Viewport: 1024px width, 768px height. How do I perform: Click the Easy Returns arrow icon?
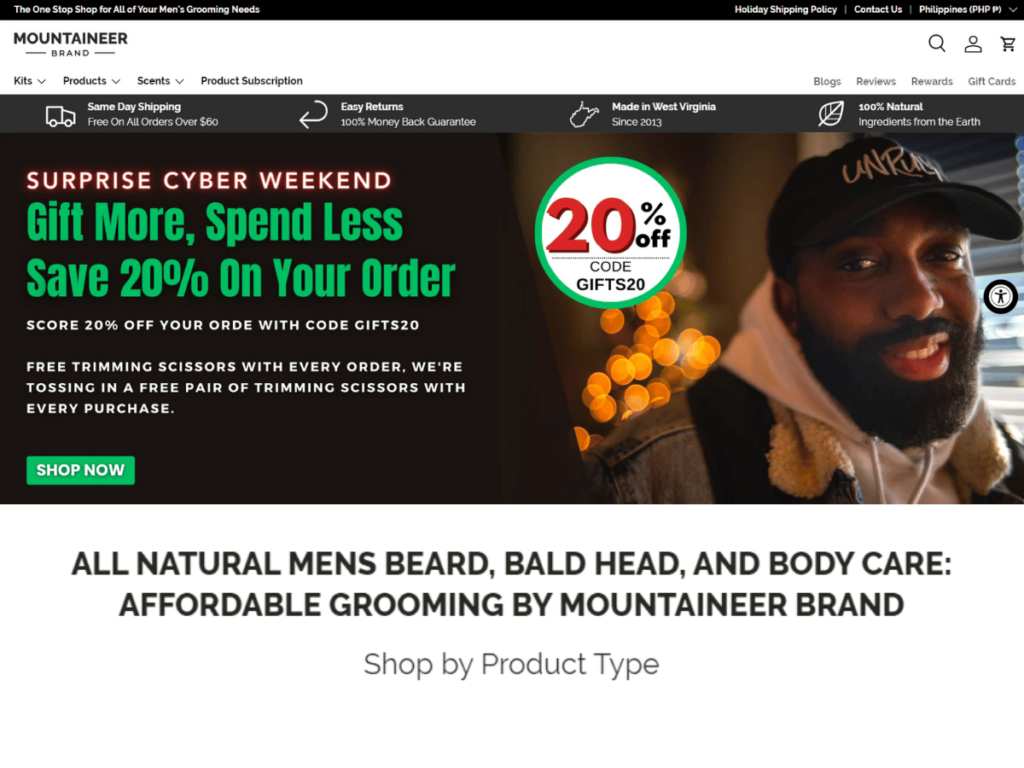(x=313, y=114)
